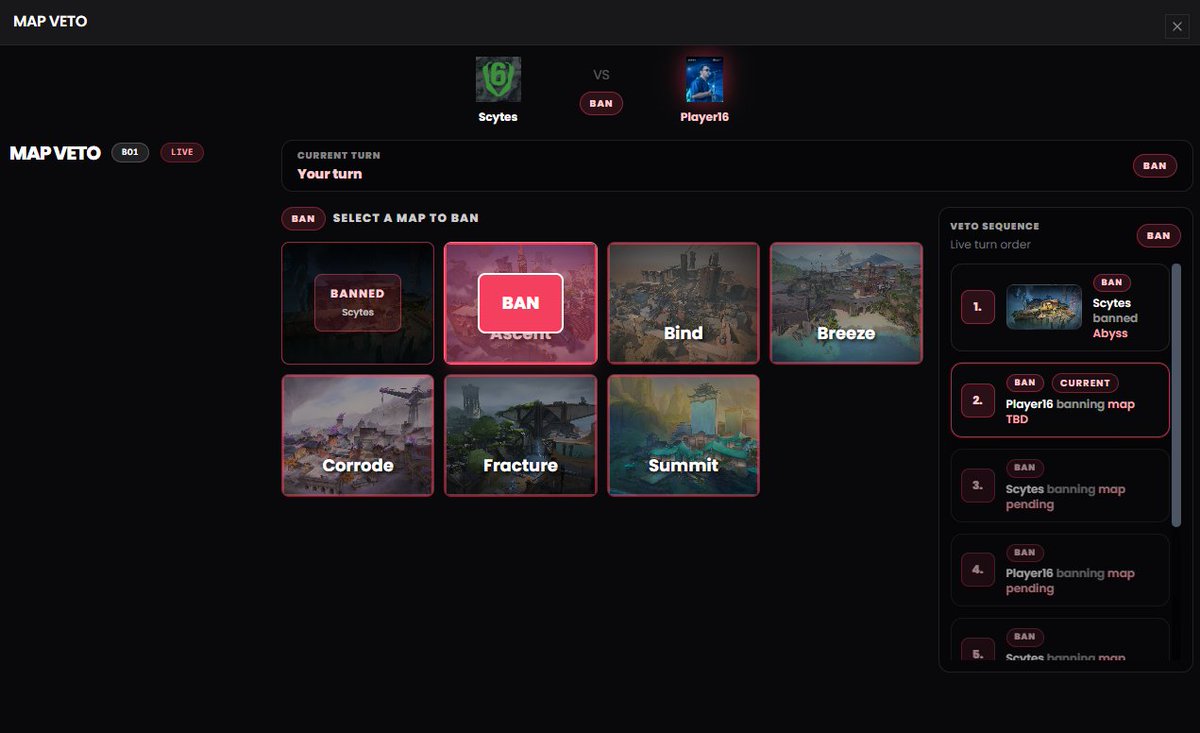Screen dimensions: 1200x733
Task: Click the BAN badge in step 4
Action: (1025, 552)
